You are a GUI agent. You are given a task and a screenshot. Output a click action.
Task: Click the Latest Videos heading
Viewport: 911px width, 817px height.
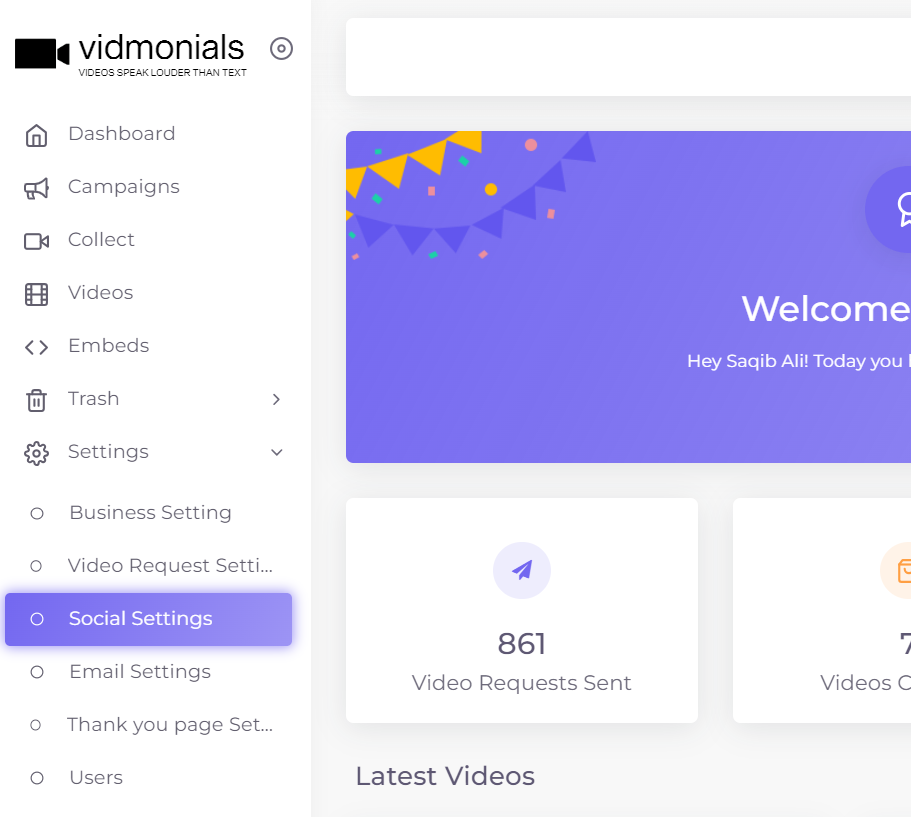[445, 776]
